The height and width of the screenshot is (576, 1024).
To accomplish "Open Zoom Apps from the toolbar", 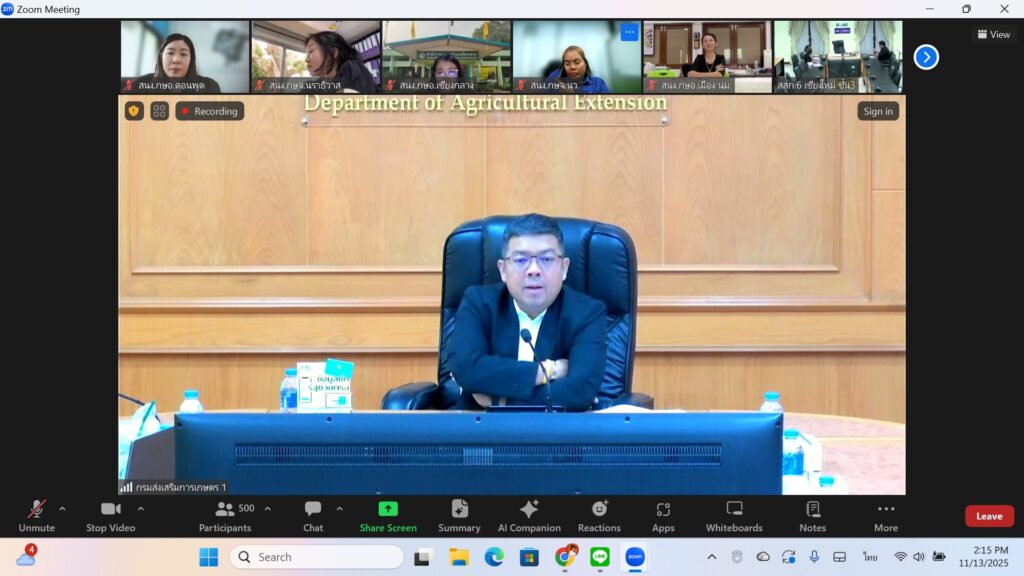I will tap(663, 515).
